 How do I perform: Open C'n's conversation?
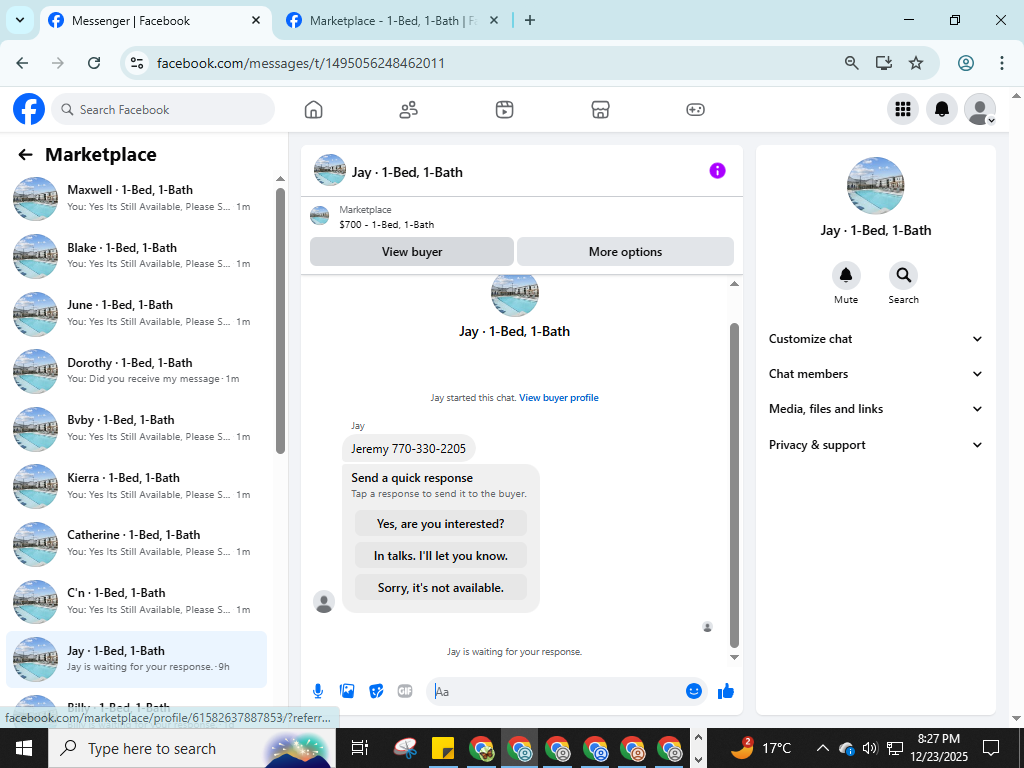136,601
